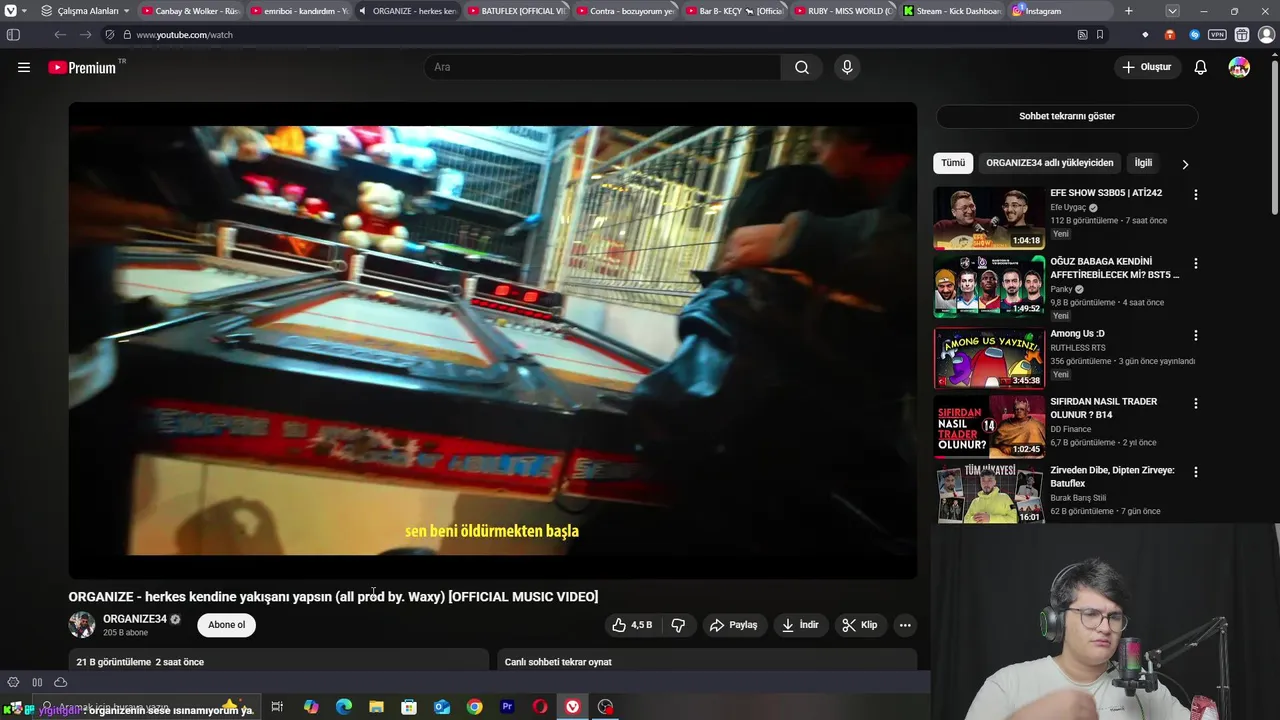The width and height of the screenshot is (1280, 720).
Task: Open options for SIFIRDAN NASIL TRADER video
Action: [1195, 404]
